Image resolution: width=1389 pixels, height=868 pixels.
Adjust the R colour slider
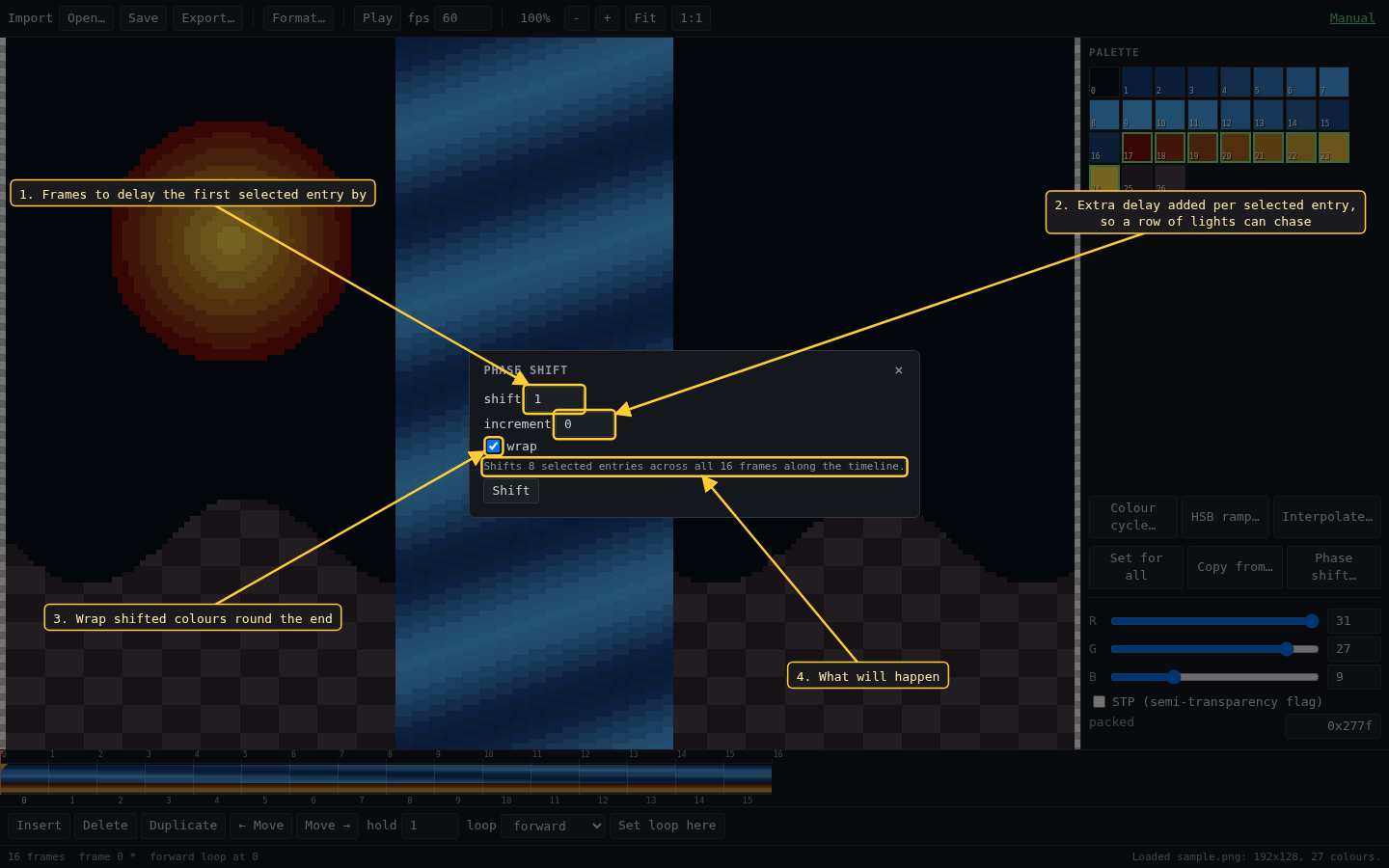1214,621
